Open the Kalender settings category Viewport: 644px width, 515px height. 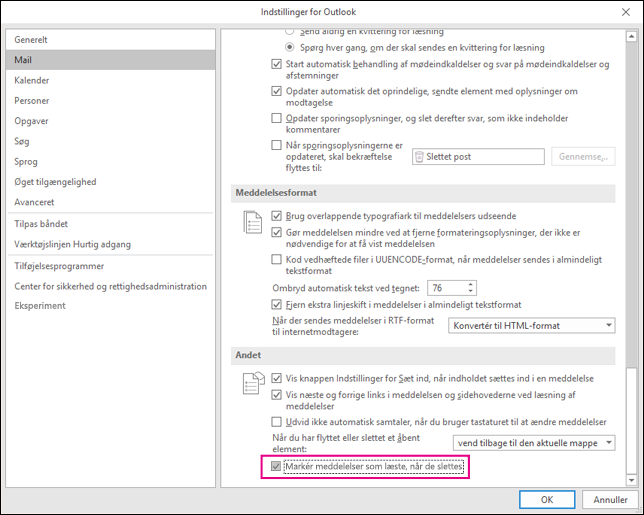click(110, 80)
